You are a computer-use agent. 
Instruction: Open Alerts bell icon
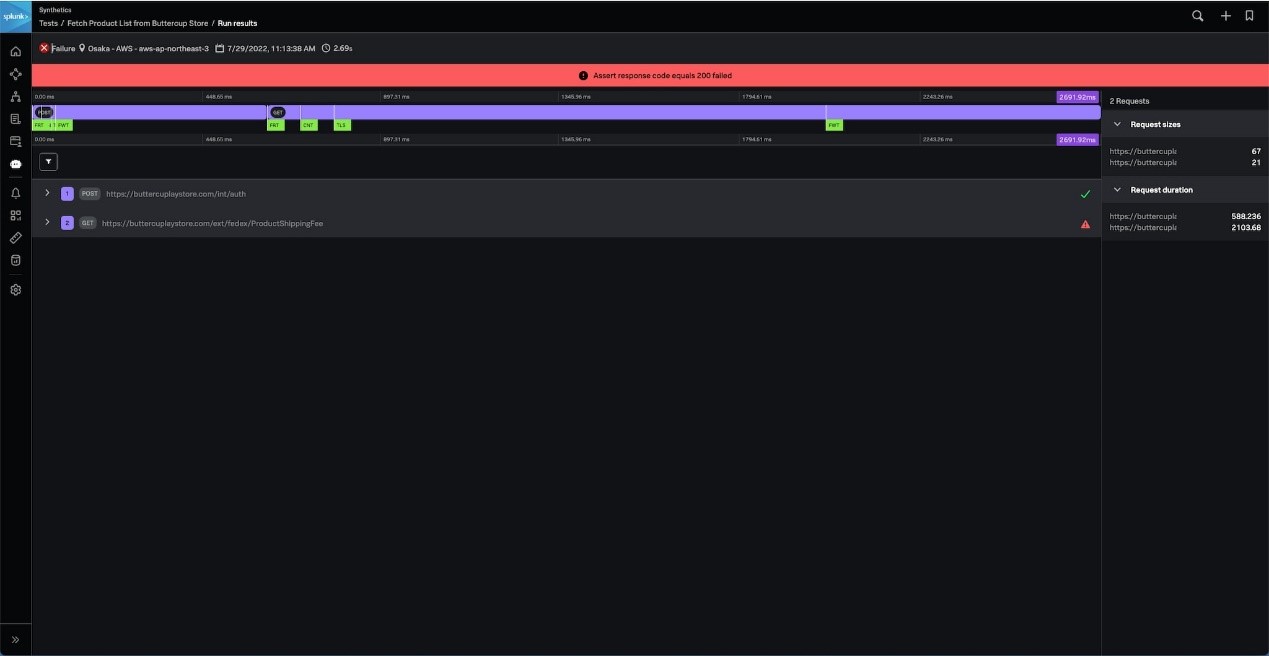15,193
